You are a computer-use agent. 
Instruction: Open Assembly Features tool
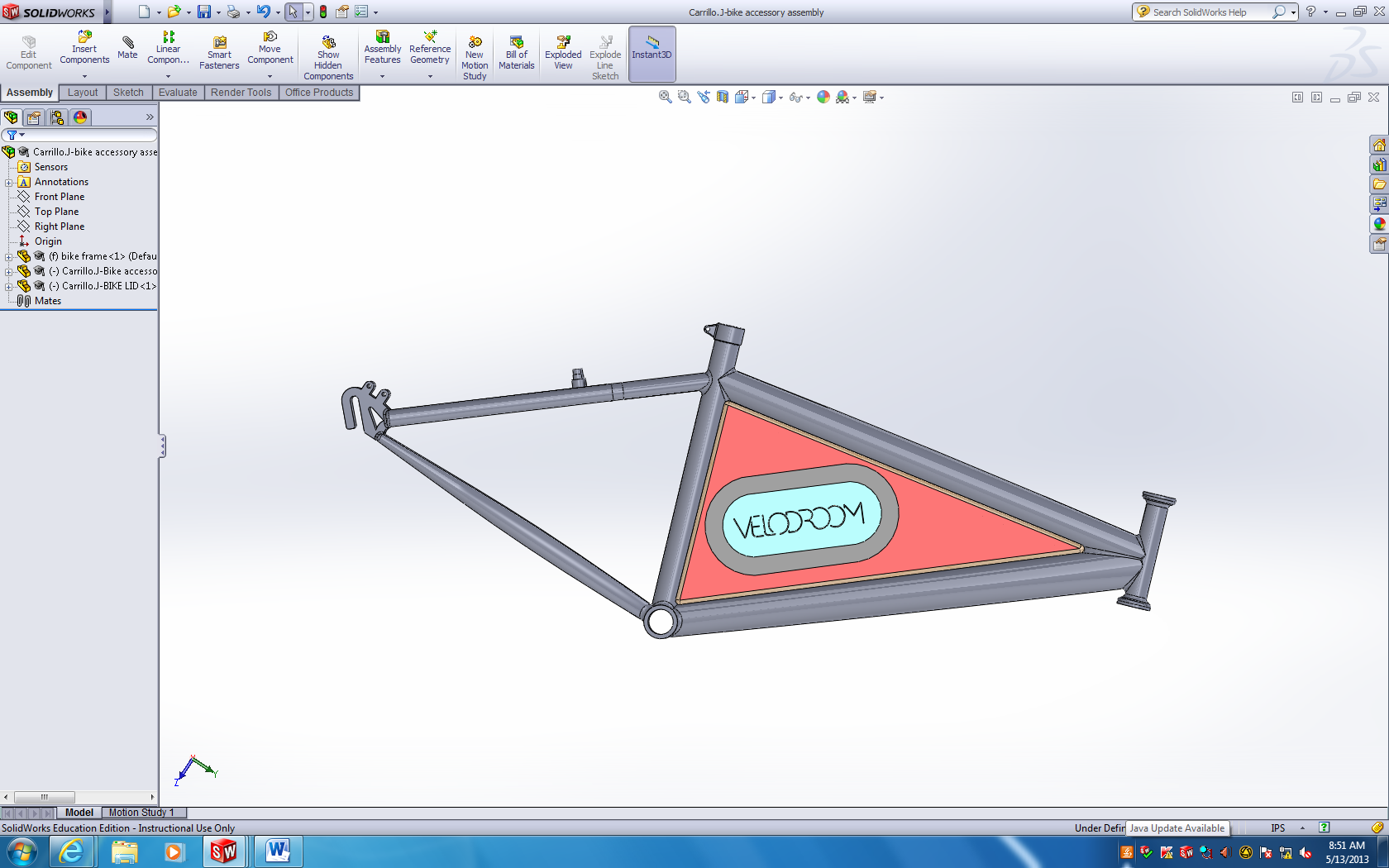pyautogui.click(x=382, y=48)
